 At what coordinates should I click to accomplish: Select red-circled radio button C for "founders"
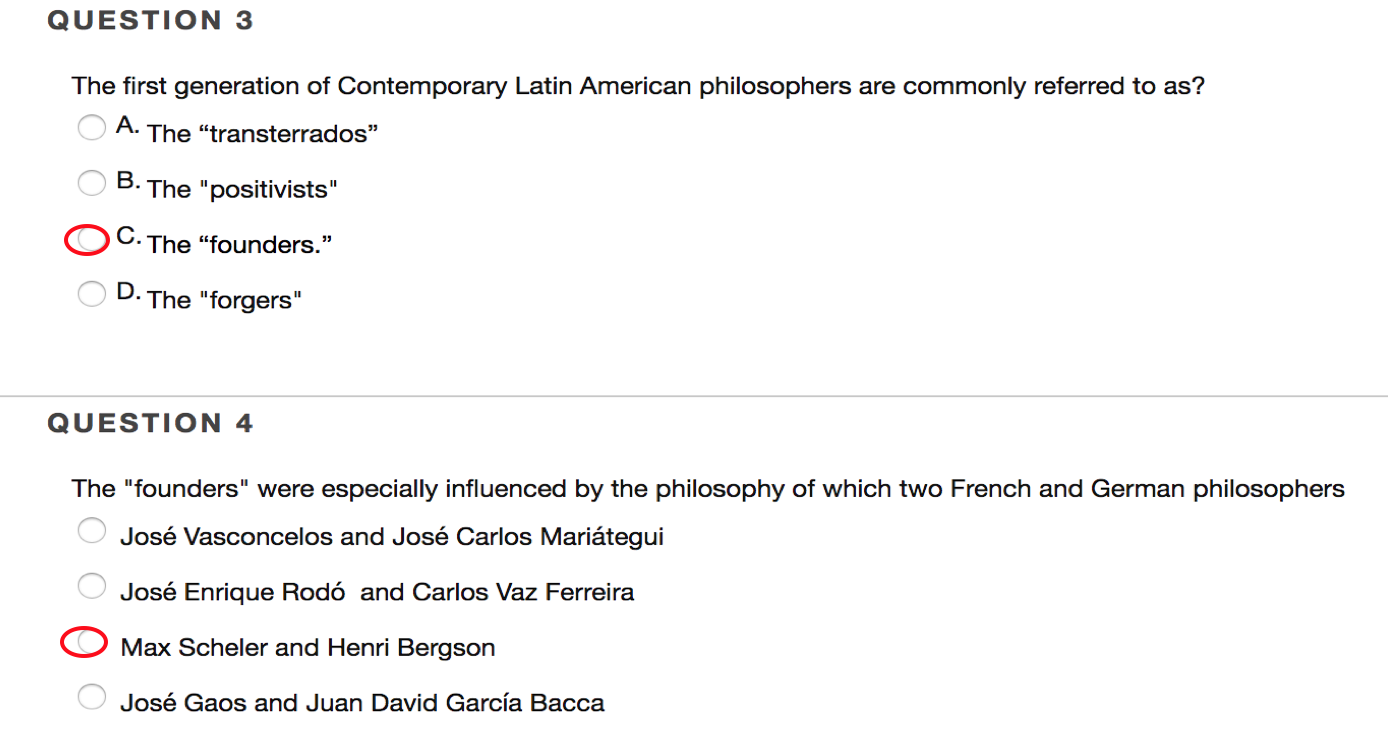pos(91,239)
